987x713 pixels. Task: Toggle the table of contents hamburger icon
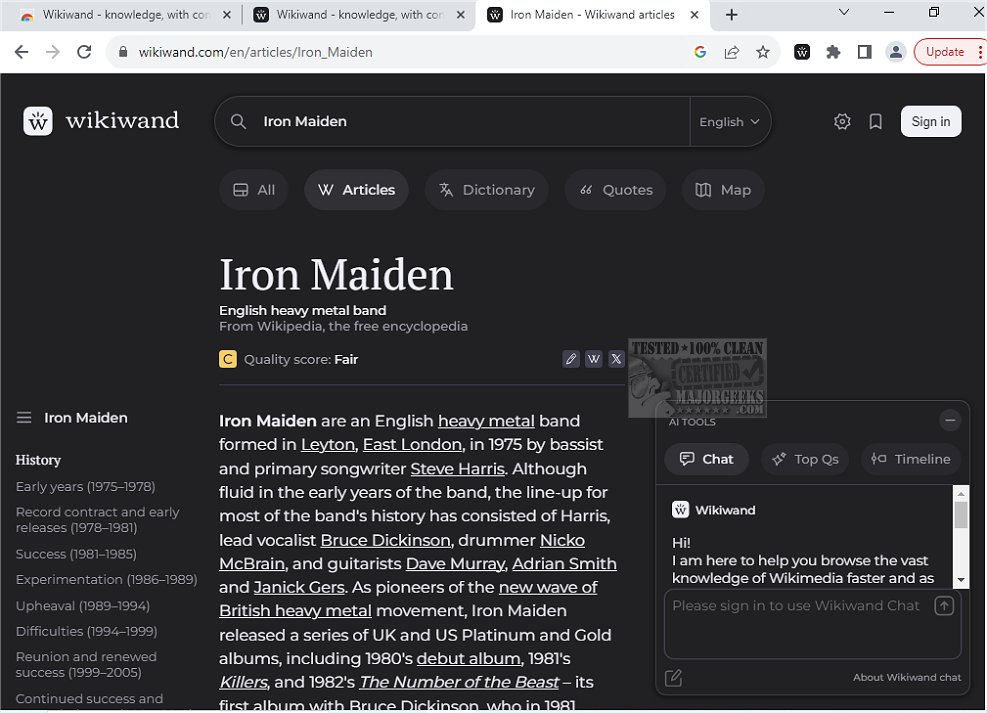(24, 418)
